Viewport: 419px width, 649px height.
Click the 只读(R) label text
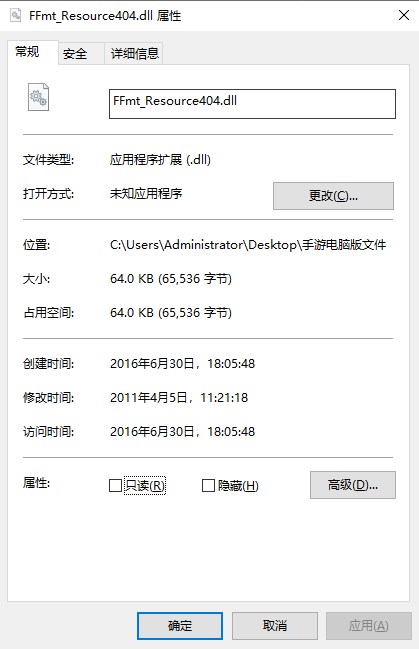pos(144,485)
